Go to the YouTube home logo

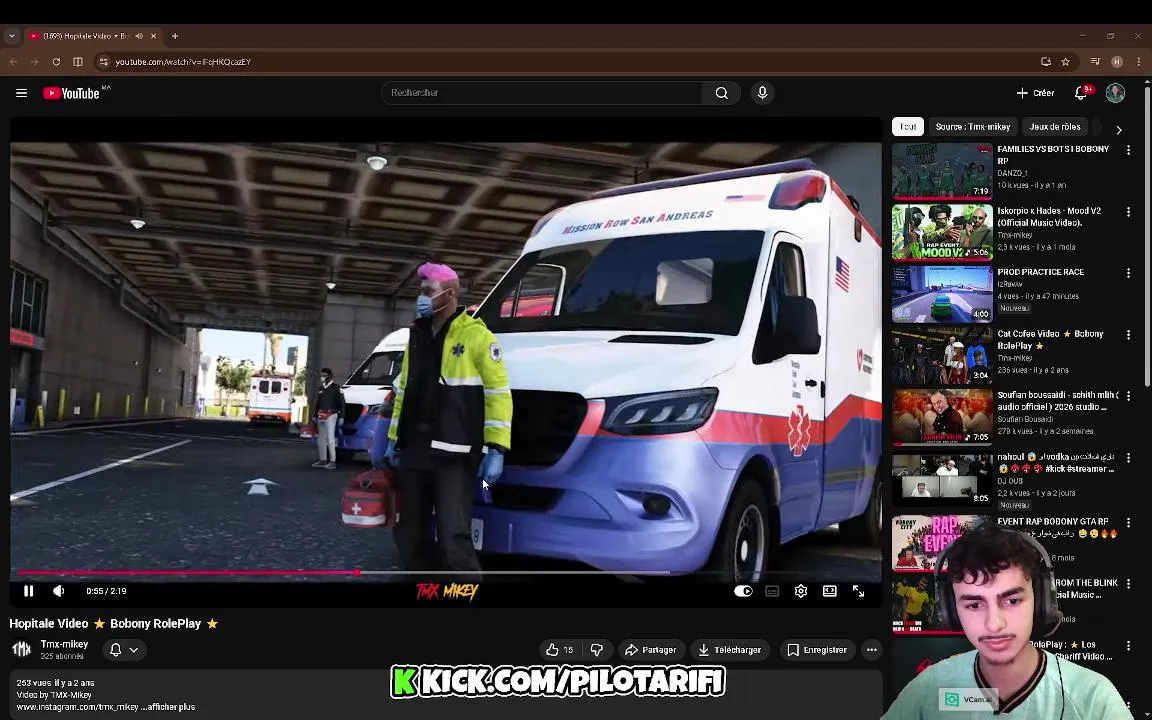pyautogui.click(x=71, y=93)
